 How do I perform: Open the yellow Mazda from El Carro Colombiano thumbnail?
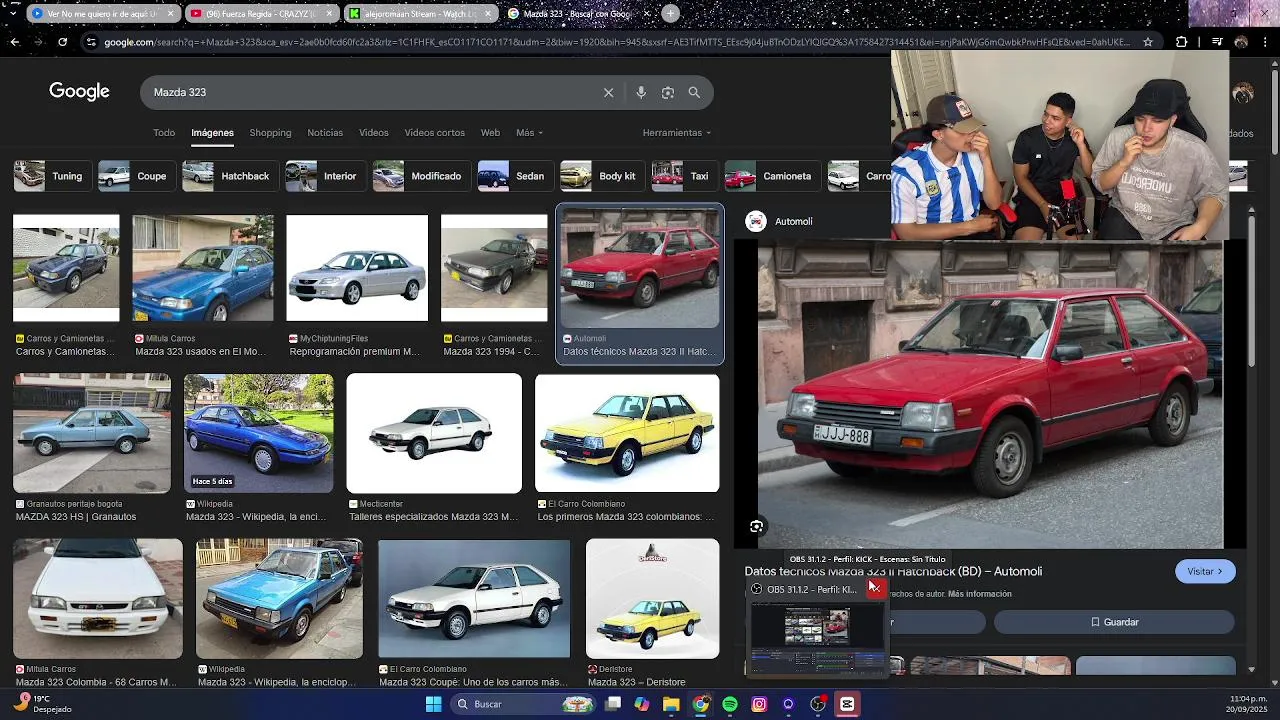click(627, 433)
